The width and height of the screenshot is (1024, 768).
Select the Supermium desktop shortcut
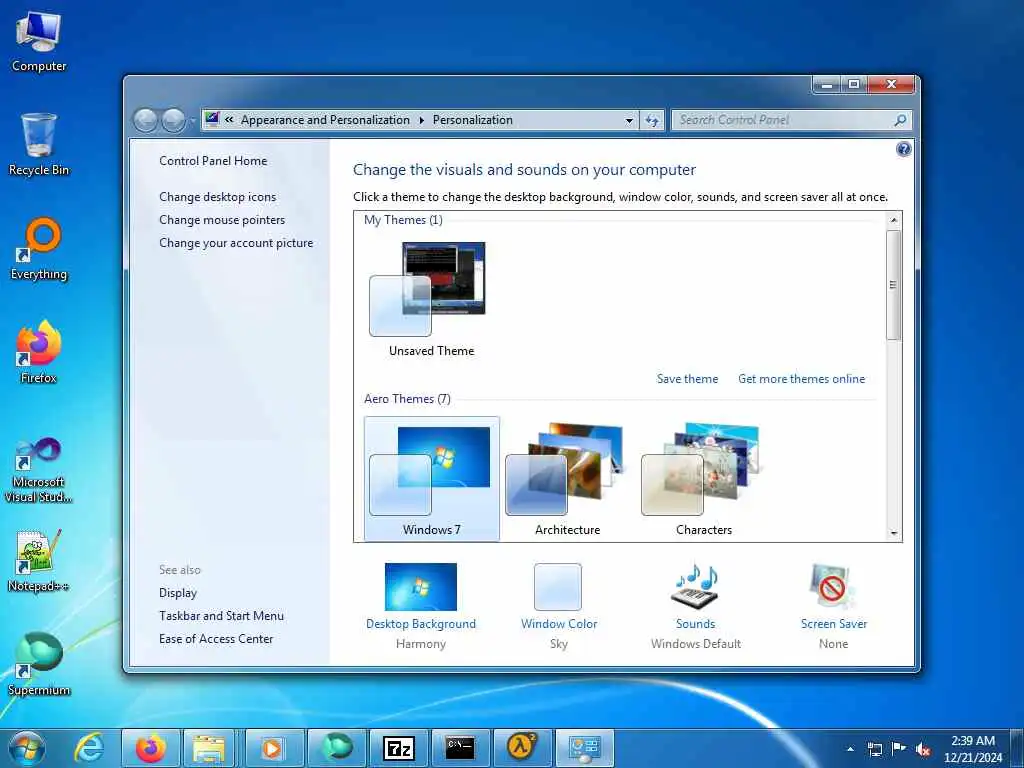(x=39, y=664)
